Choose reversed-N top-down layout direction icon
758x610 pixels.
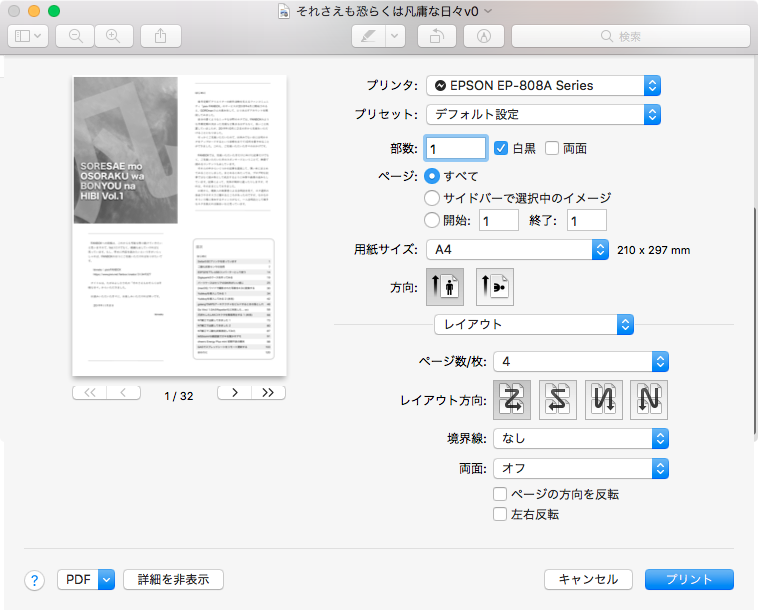point(604,400)
